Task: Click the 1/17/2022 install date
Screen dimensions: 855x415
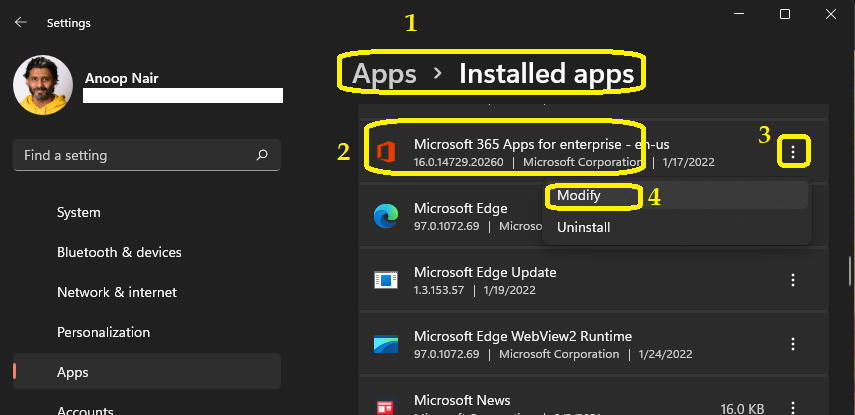Action: [689, 163]
